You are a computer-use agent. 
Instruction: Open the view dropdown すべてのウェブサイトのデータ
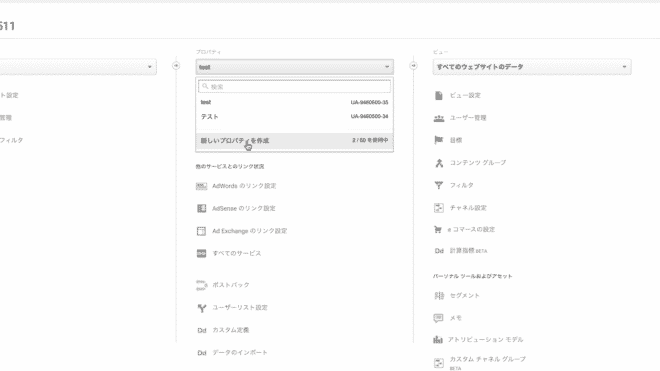pos(532,67)
